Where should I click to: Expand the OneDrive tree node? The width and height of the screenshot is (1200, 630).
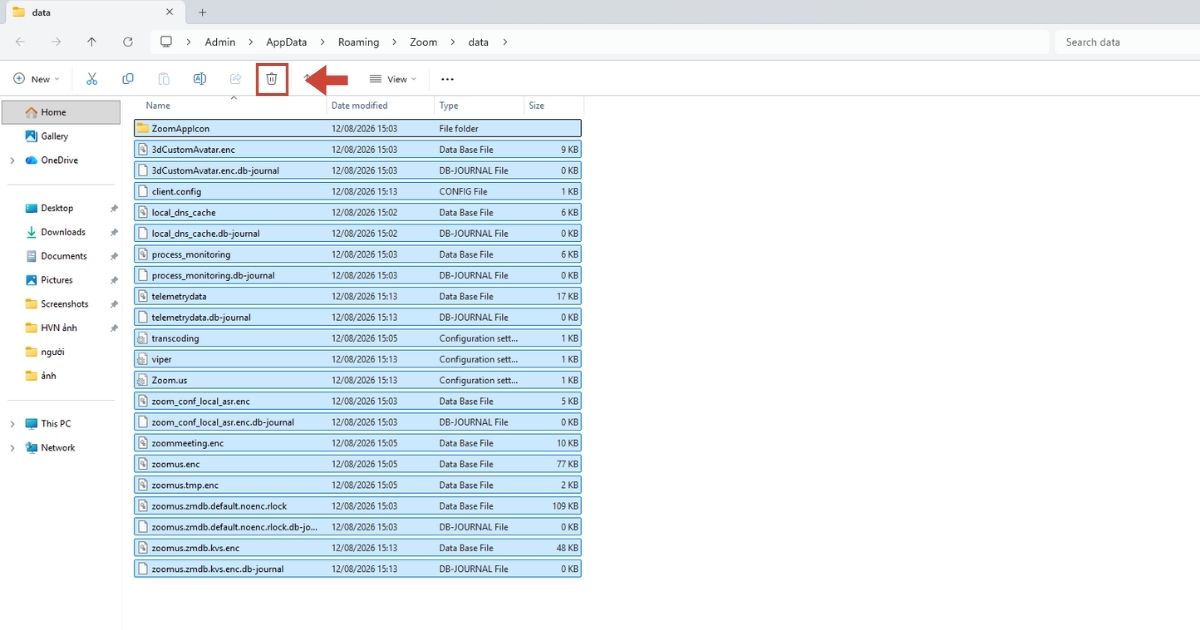click(12, 160)
